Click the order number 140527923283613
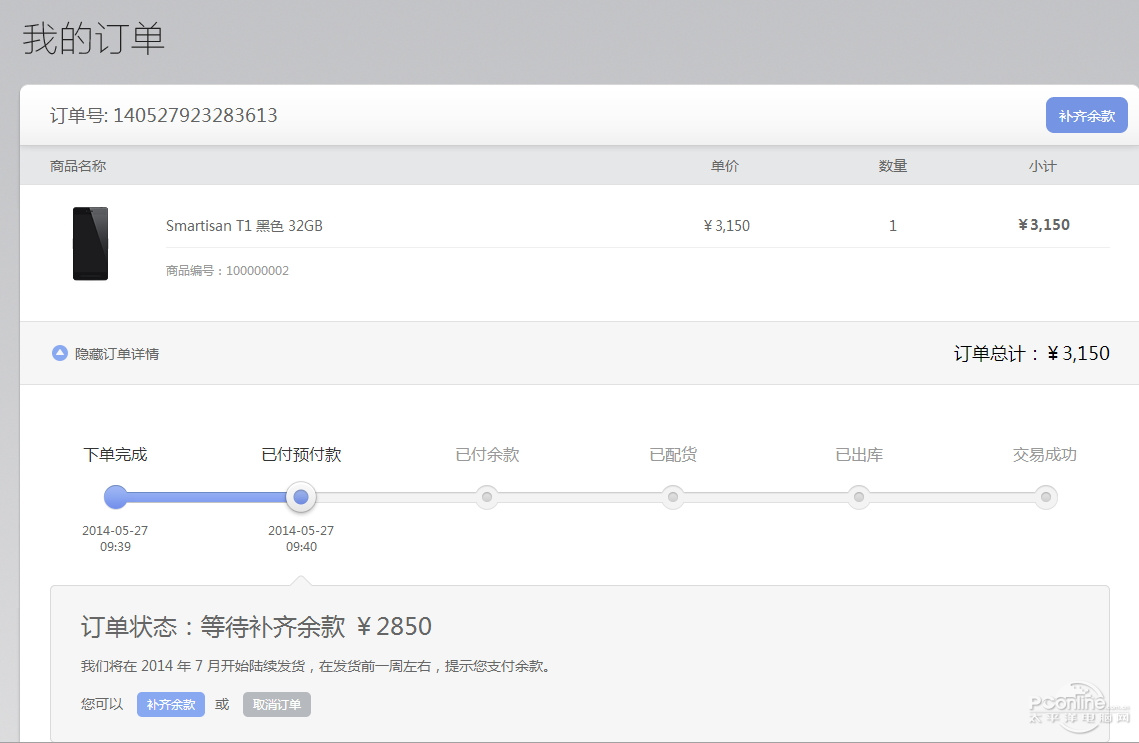Viewport: 1139px width, 743px height. point(195,115)
